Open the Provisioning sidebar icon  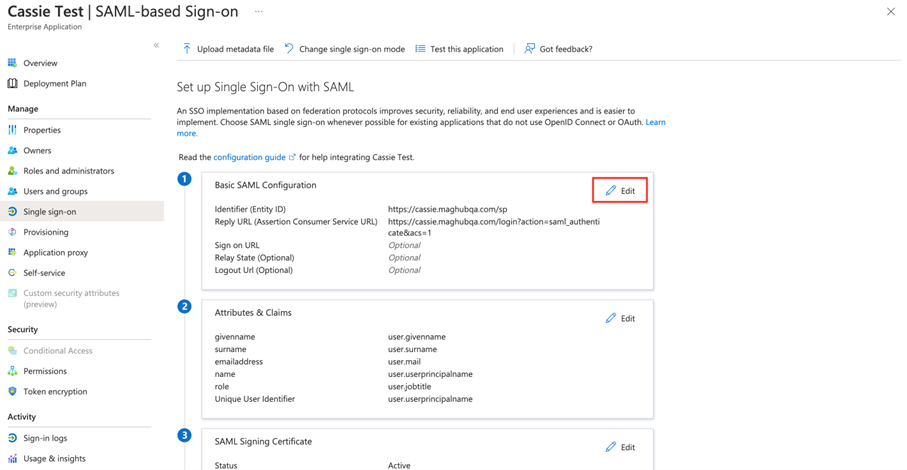12,232
